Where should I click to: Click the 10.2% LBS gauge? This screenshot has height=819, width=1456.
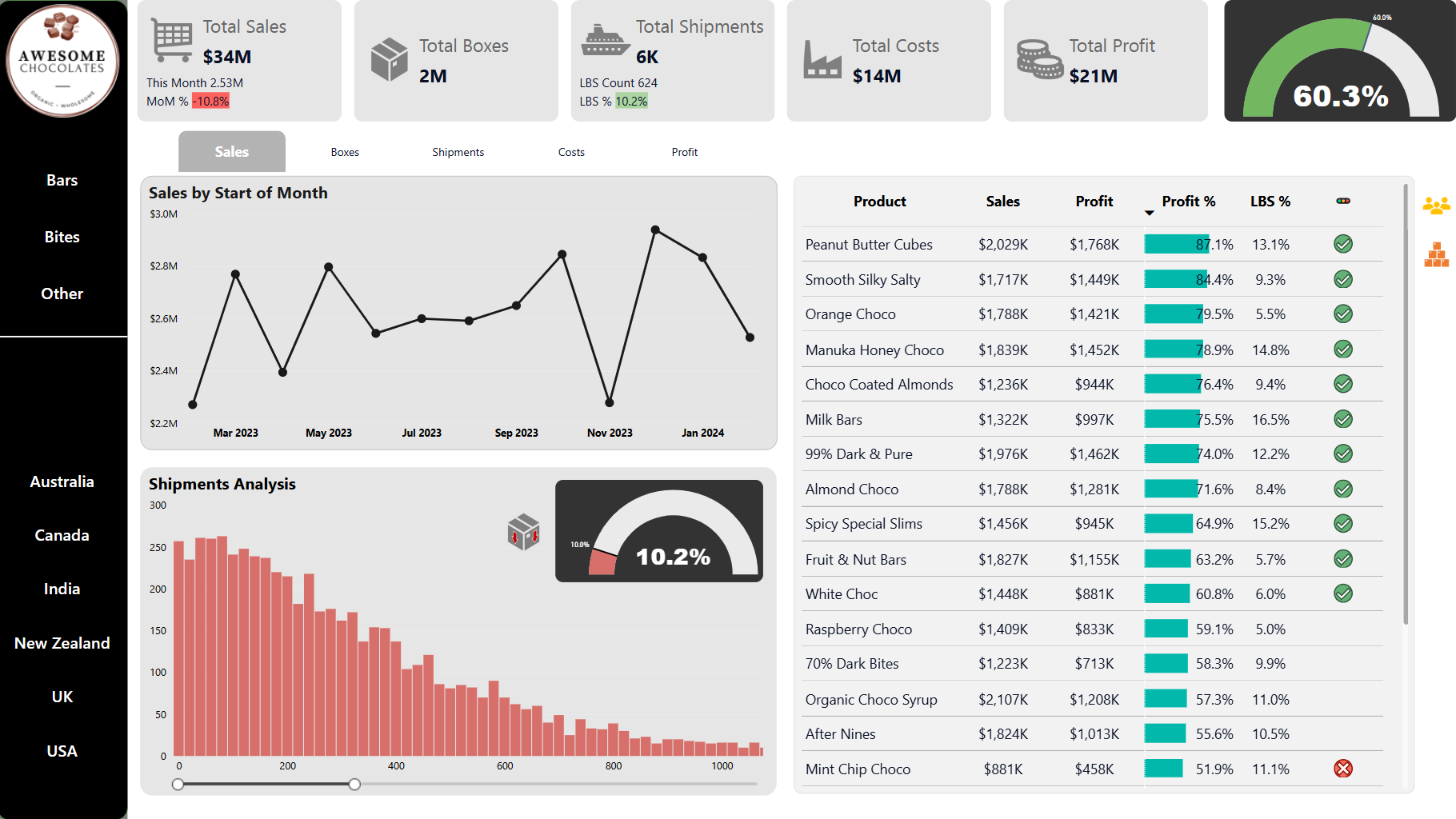(x=659, y=531)
